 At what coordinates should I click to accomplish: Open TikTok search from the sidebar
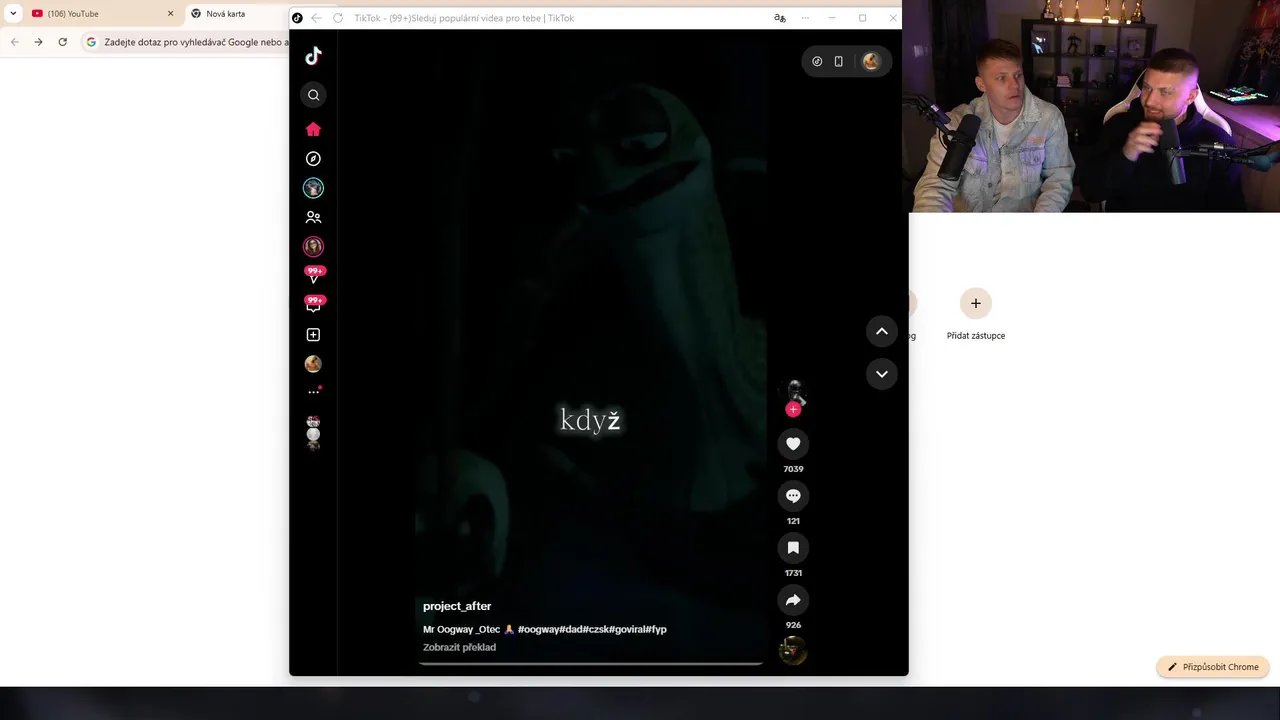313,95
